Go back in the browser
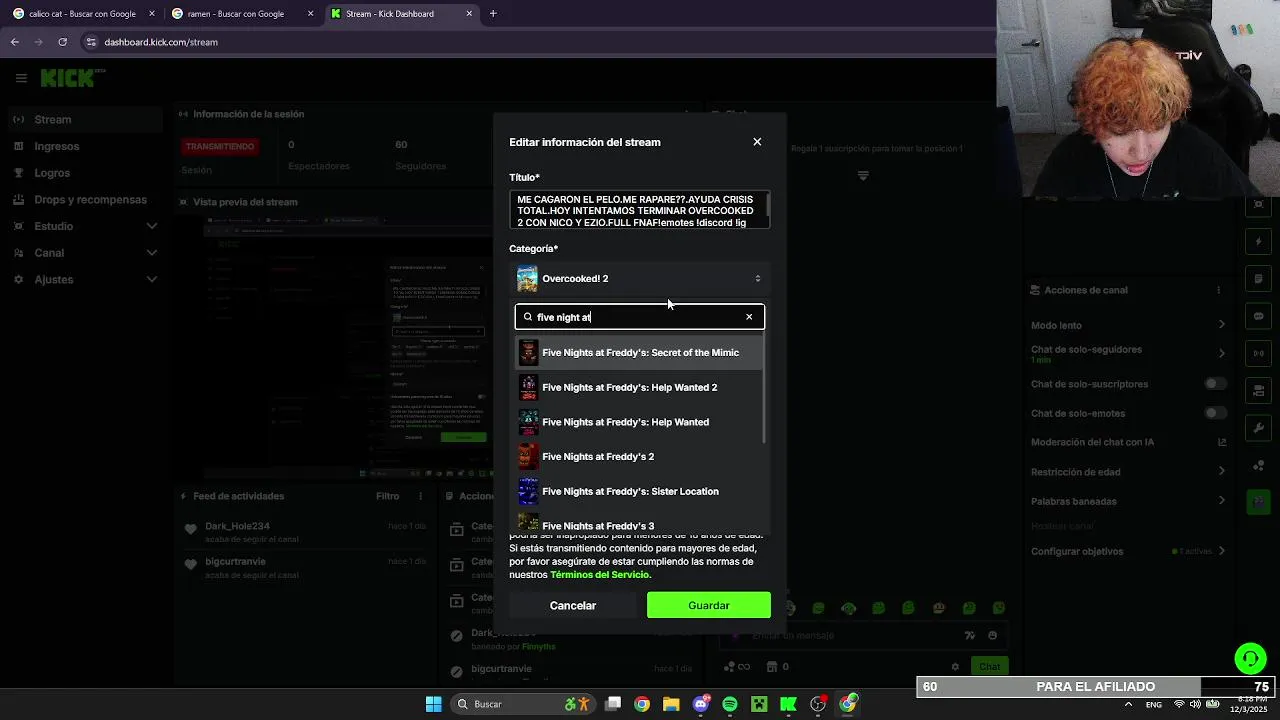The width and height of the screenshot is (1280, 720). tap(15, 42)
